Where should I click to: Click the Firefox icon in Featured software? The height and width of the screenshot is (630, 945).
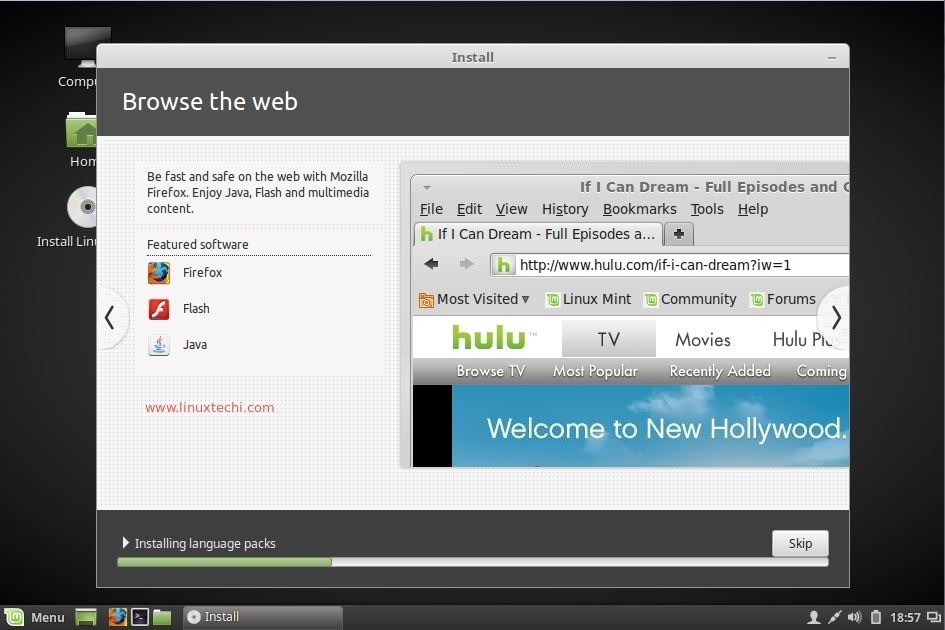[x=159, y=273]
